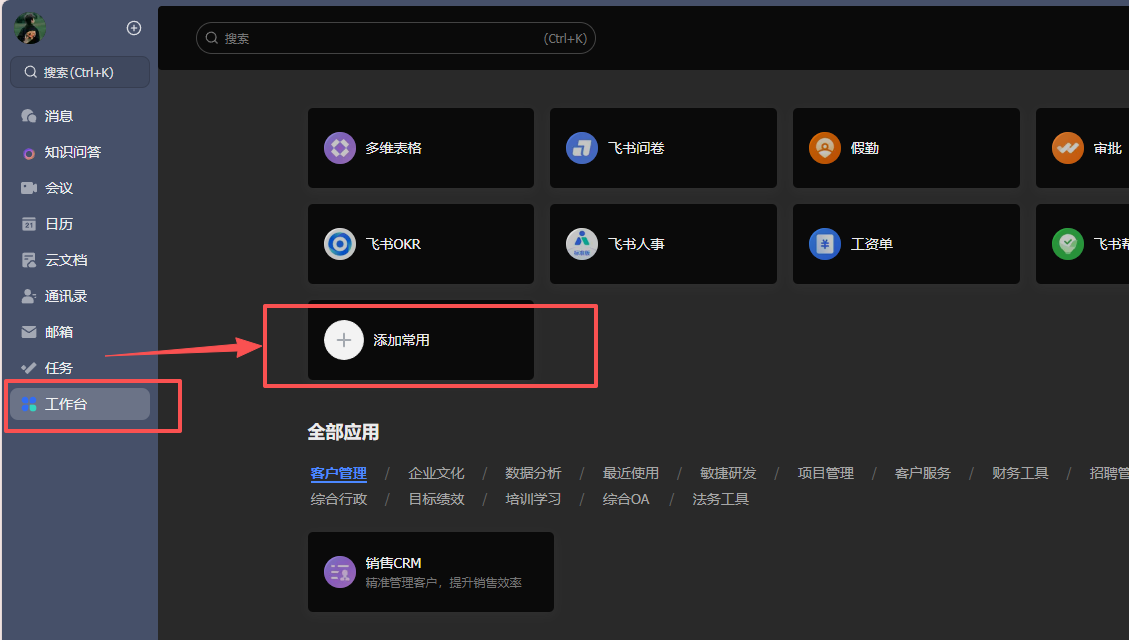The width and height of the screenshot is (1129, 640).
Task: Select the 客户管理 category tab
Action: pyautogui.click(x=338, y=473)
